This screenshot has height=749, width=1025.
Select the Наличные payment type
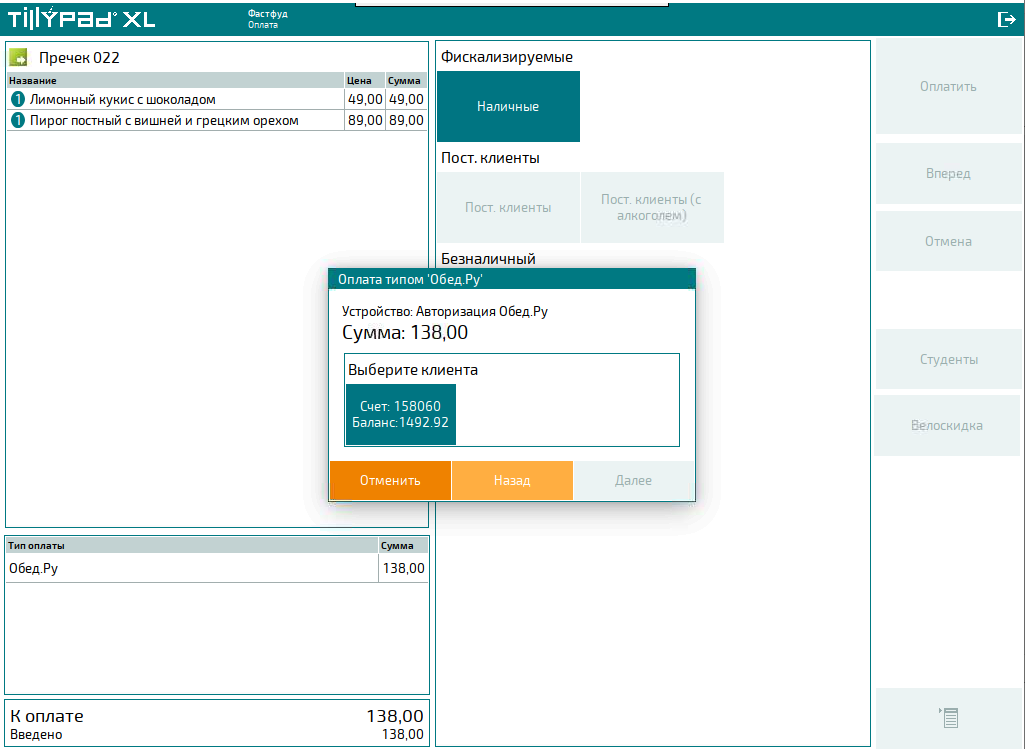508,106
